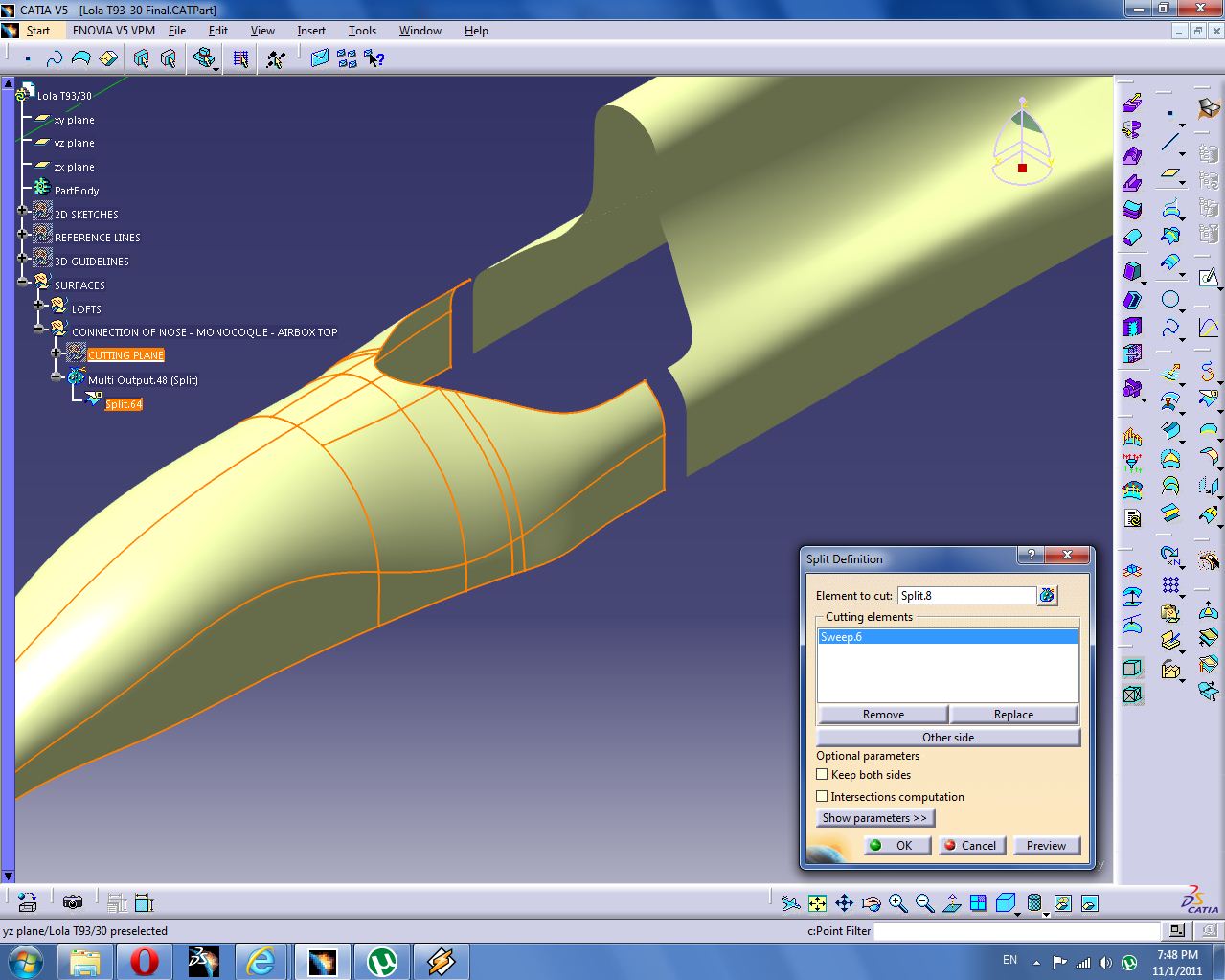Collapse Multi Output.48 (Split) node
The height and width of the screenshot is (980, 1225).
57,377
